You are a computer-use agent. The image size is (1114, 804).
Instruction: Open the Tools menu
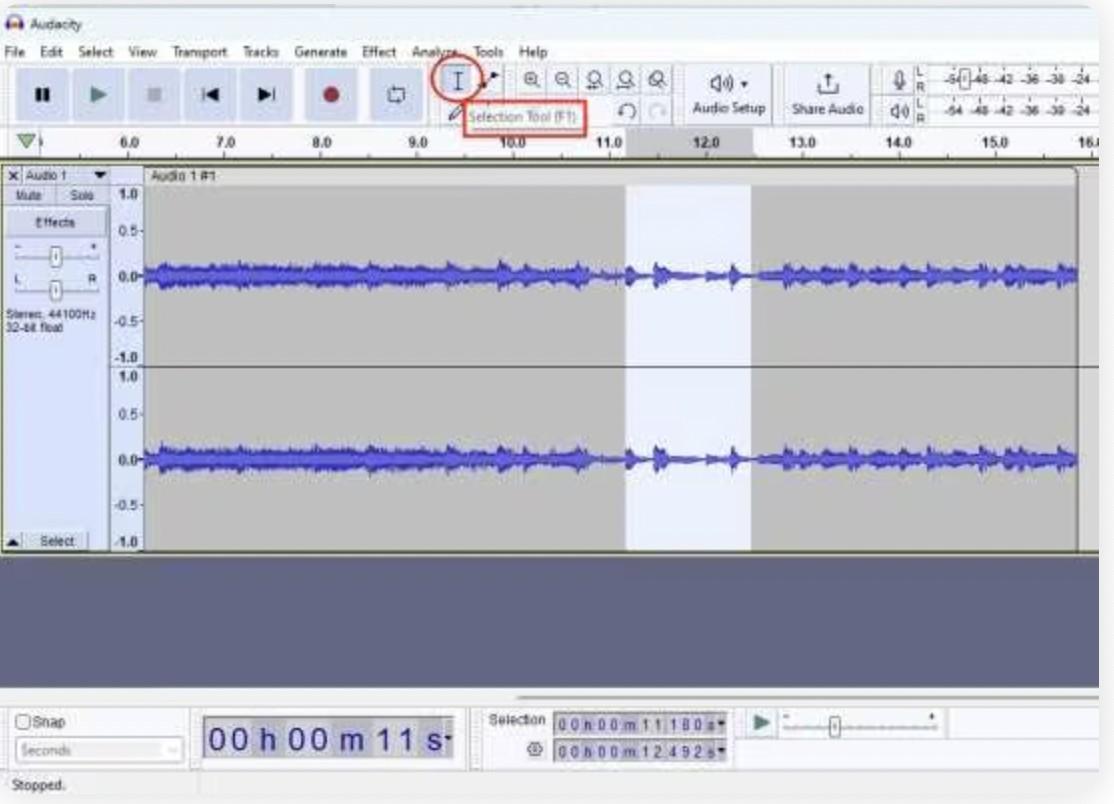point(488,52)
